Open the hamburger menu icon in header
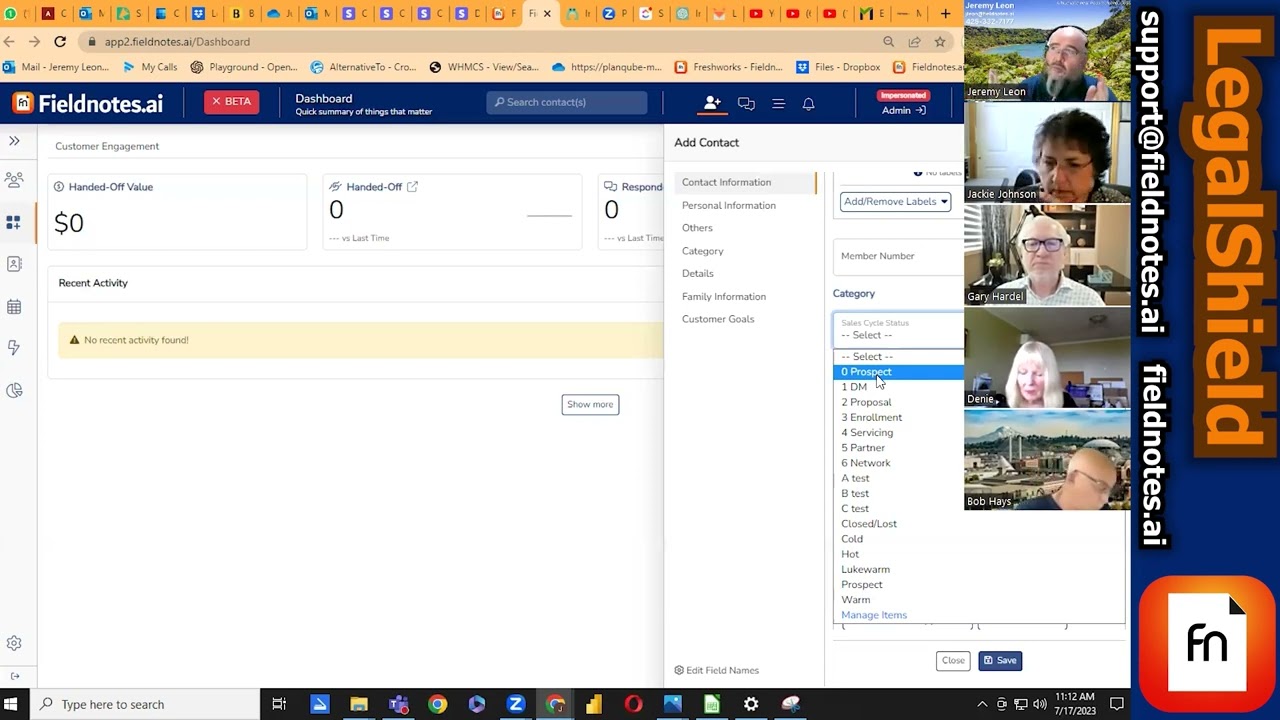The width and height of the screenshot is (1280, 720). [x=778, y=103]
